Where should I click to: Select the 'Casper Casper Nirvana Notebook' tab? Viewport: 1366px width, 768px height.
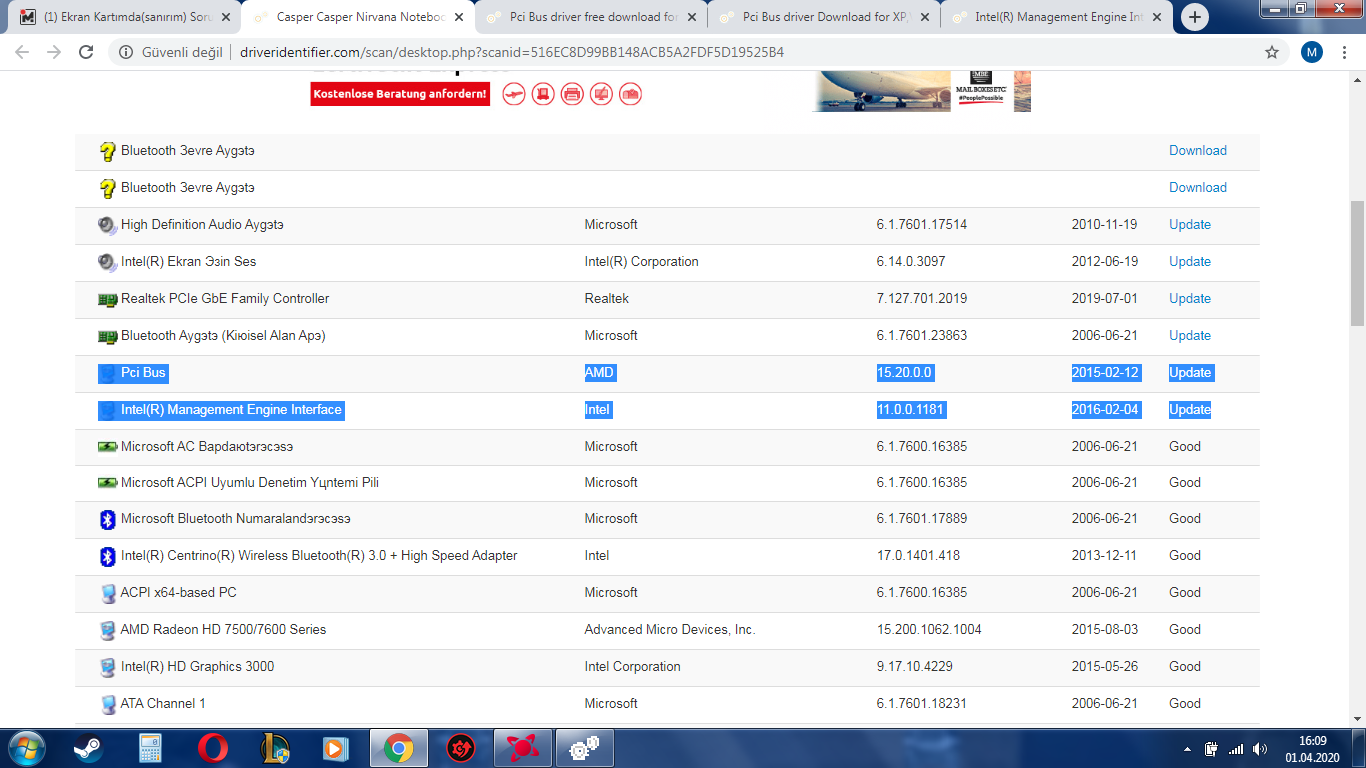click(x=358, y=17)
